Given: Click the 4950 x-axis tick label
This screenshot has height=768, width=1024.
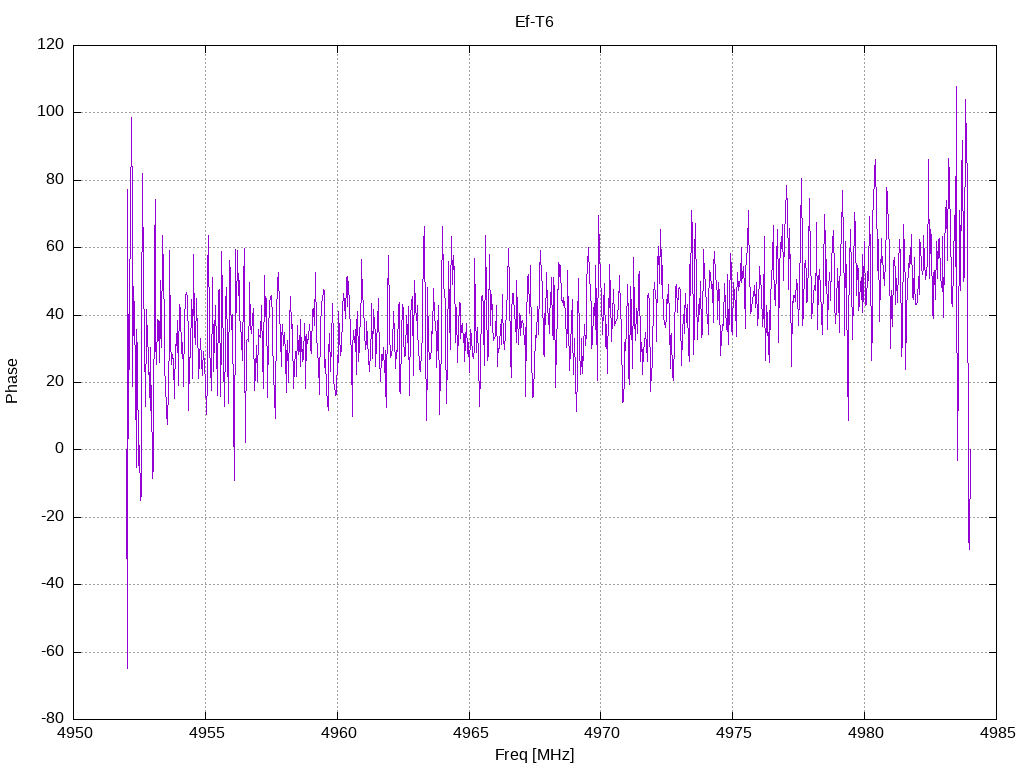Looking at the screenshot, I should tap(74, 733).
